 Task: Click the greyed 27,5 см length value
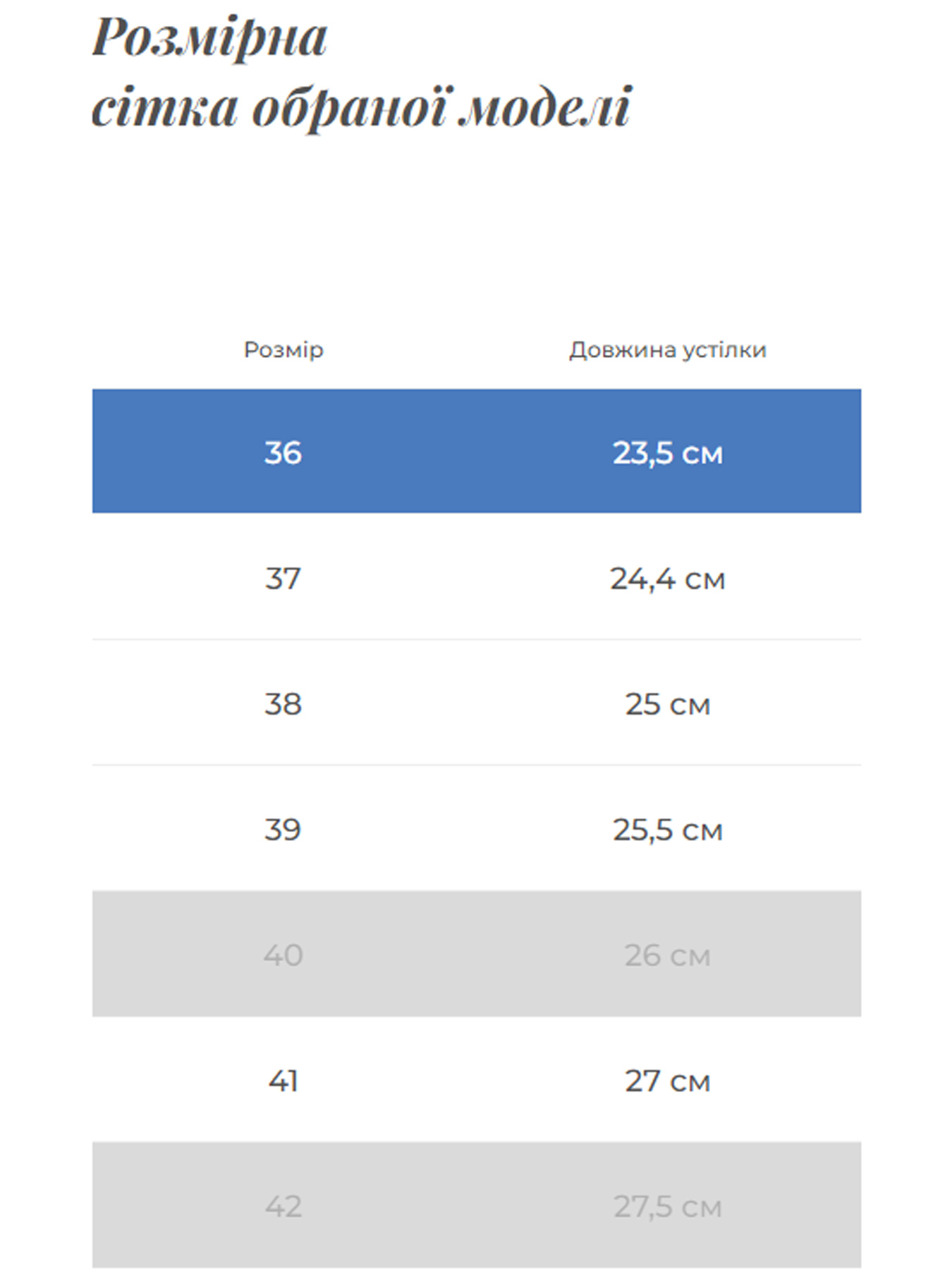click(x=667, y=1206)
